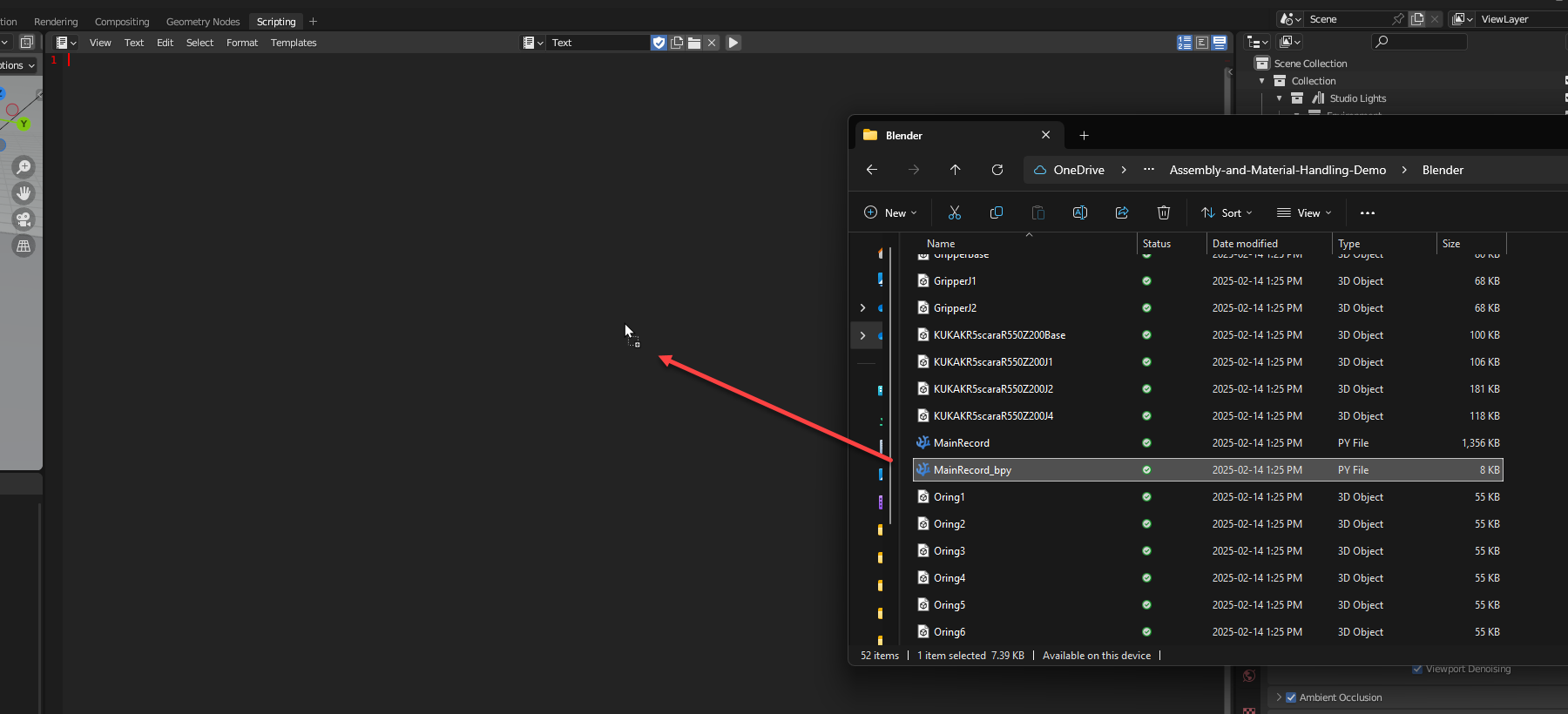Open the Sort dropdown in File Explorer
Image resolution: width=1568 pixels, height=714 pixels.
[1227, 213]
